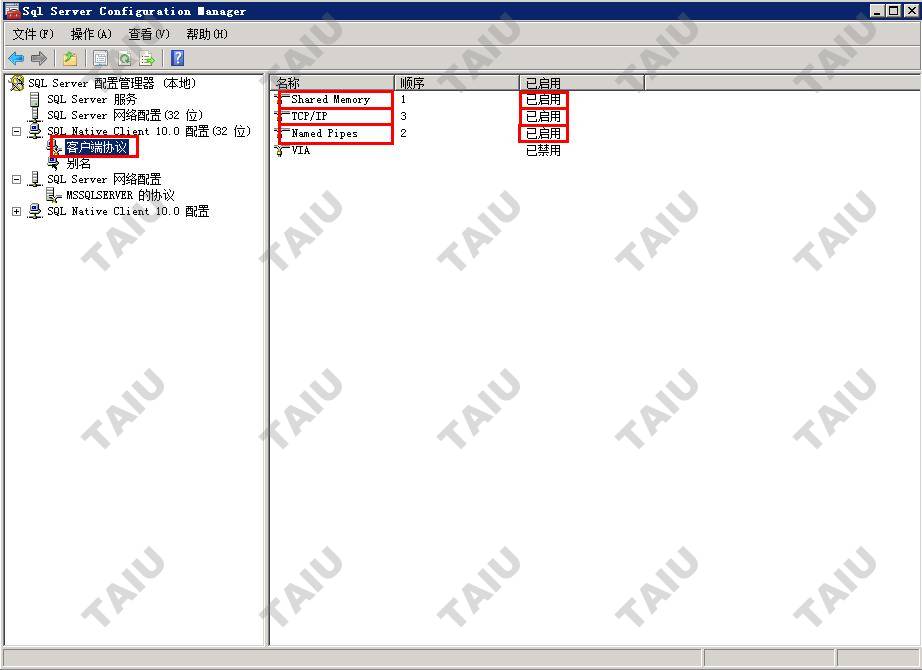Screen dimensions: 922x670
Task: Click 已启用 status for Shared Memory
Action: (x=543, y=99)
